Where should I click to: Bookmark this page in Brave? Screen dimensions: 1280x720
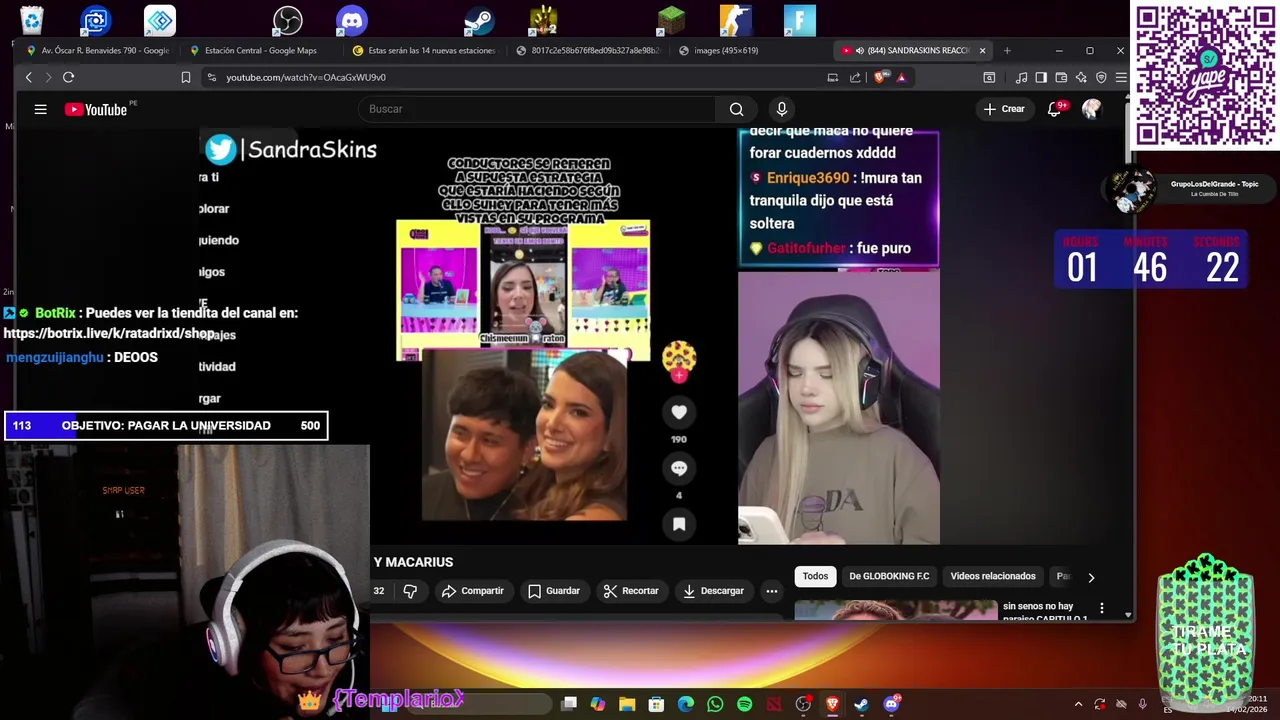(x=185, y=77)
